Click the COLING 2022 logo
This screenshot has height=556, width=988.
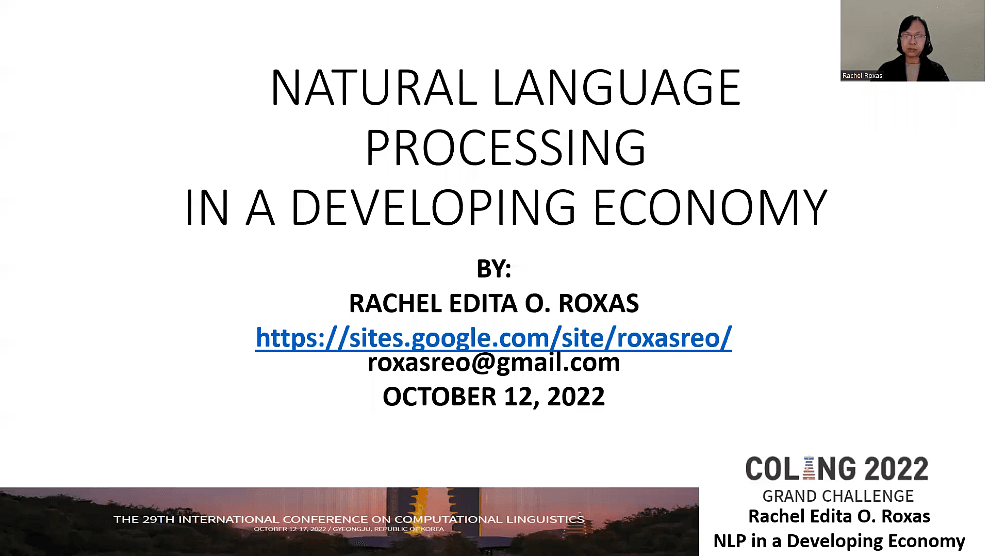click(837, 469)
